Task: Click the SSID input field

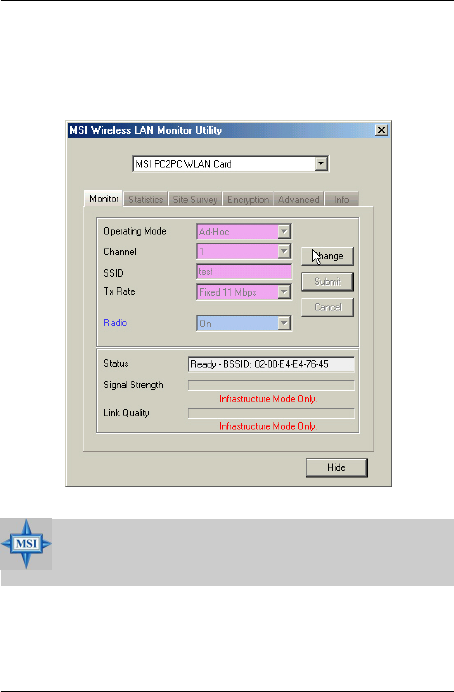Action: point(244,272)
